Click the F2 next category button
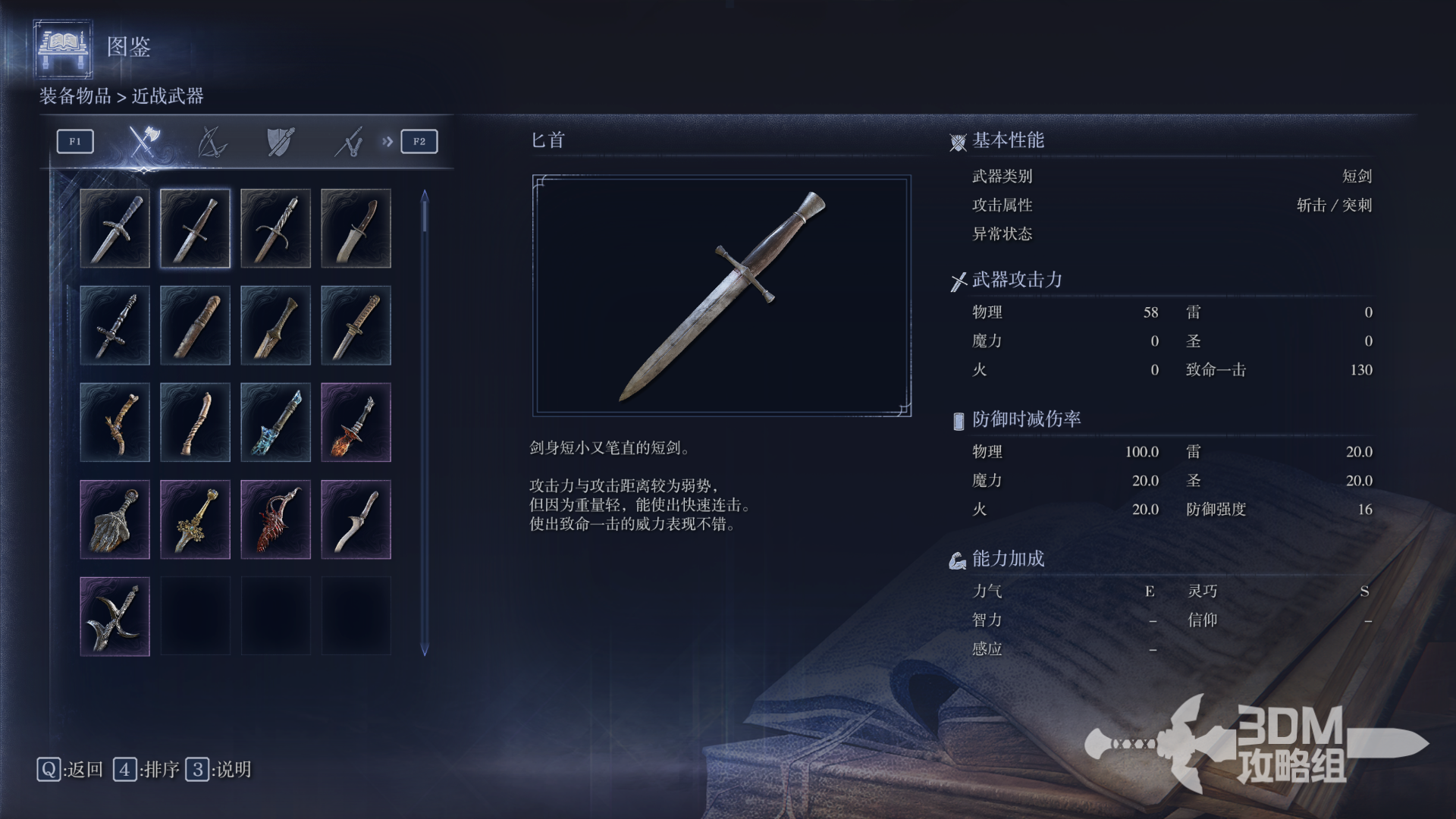This screenshot has width=1456, height=819. tap(419, 141)
